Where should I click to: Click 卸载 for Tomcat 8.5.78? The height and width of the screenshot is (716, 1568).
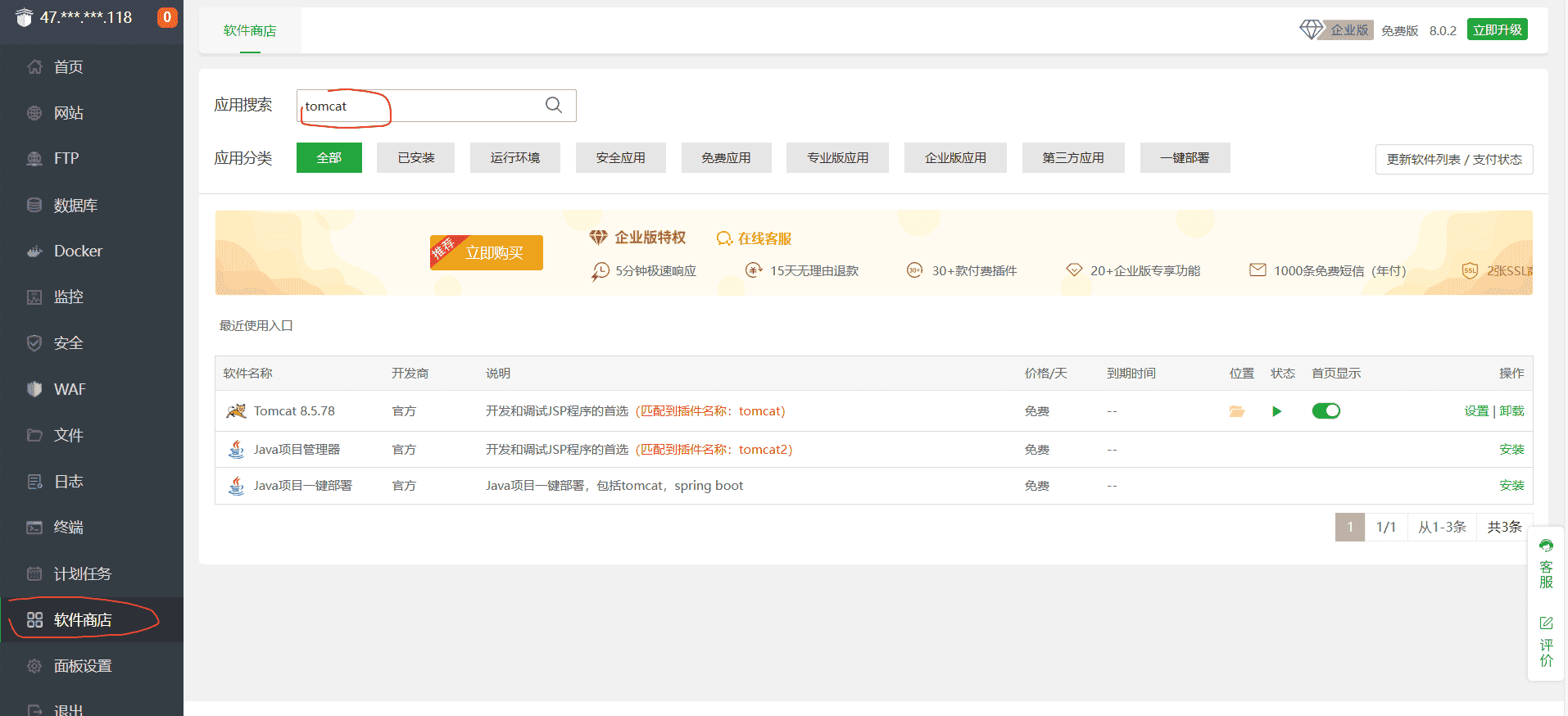[x=1512, y=411]
